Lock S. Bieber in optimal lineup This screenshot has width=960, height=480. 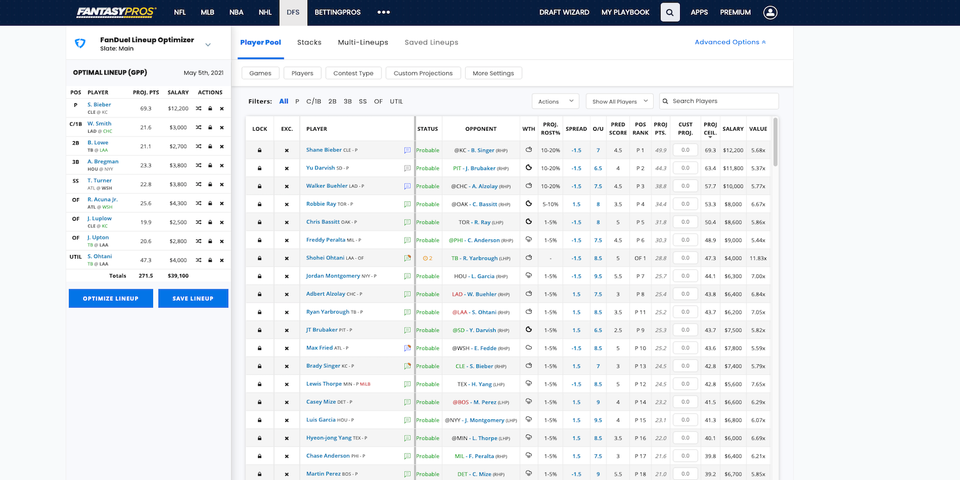(210, 108)
